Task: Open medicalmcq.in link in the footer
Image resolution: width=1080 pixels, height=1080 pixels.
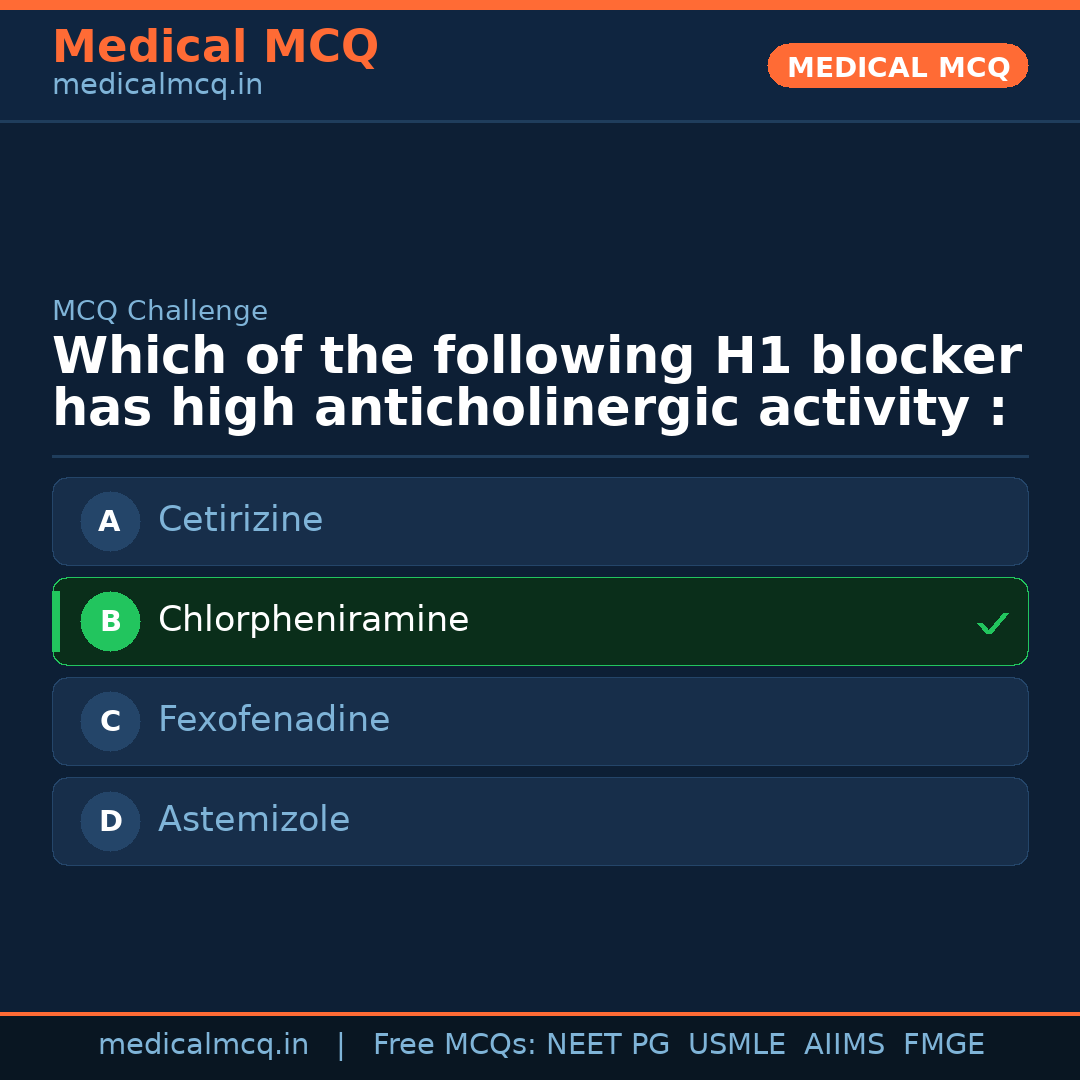Action: click(x=203, y=1045)
